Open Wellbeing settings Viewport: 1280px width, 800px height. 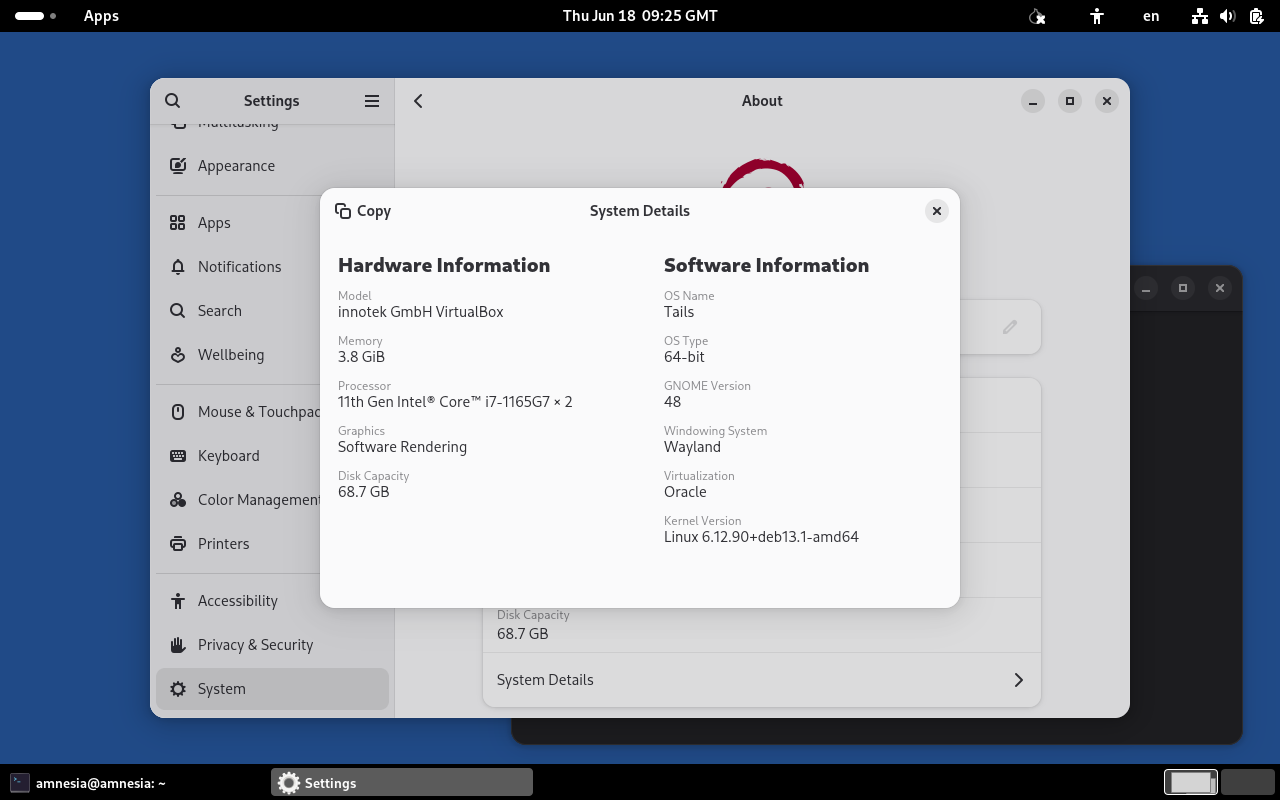(272, 355)
